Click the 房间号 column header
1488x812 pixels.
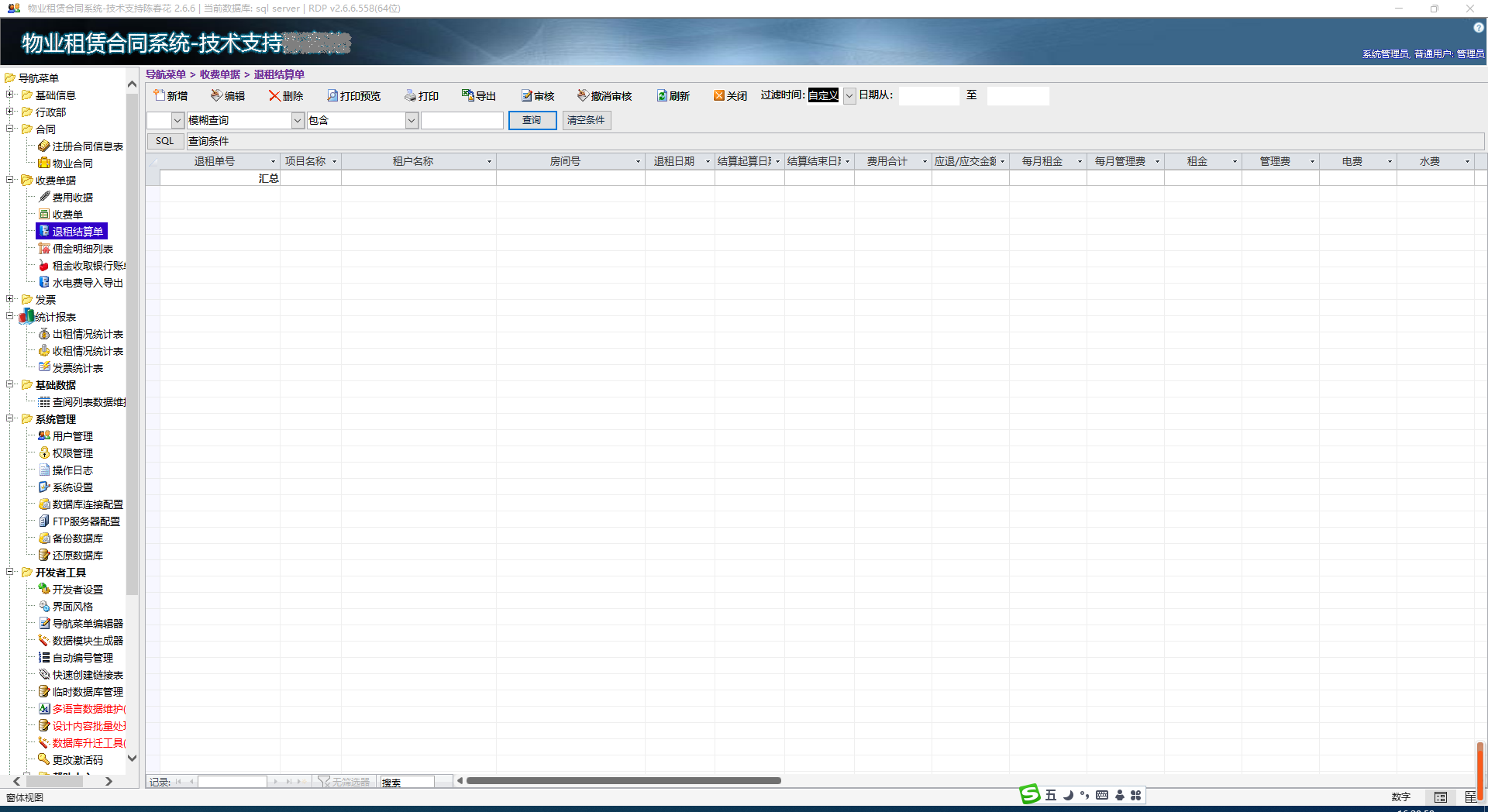coord(565,161)
